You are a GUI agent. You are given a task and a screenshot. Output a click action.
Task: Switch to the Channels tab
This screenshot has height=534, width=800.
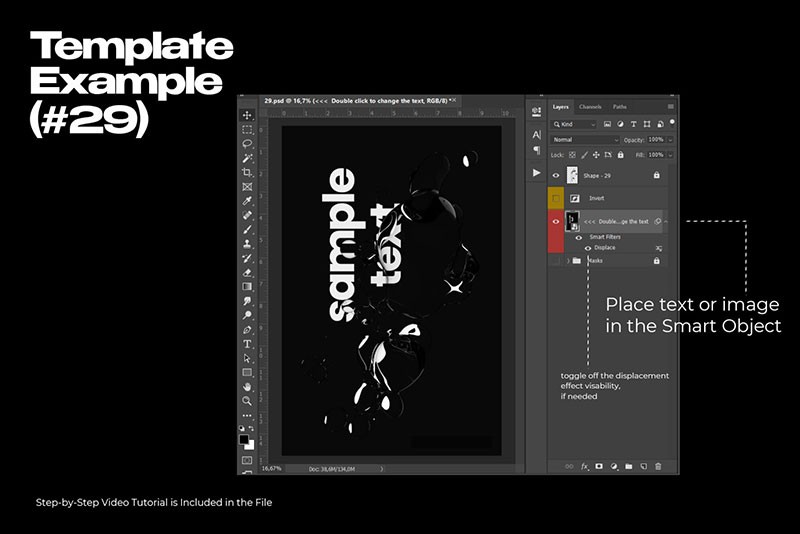(590, 106)
